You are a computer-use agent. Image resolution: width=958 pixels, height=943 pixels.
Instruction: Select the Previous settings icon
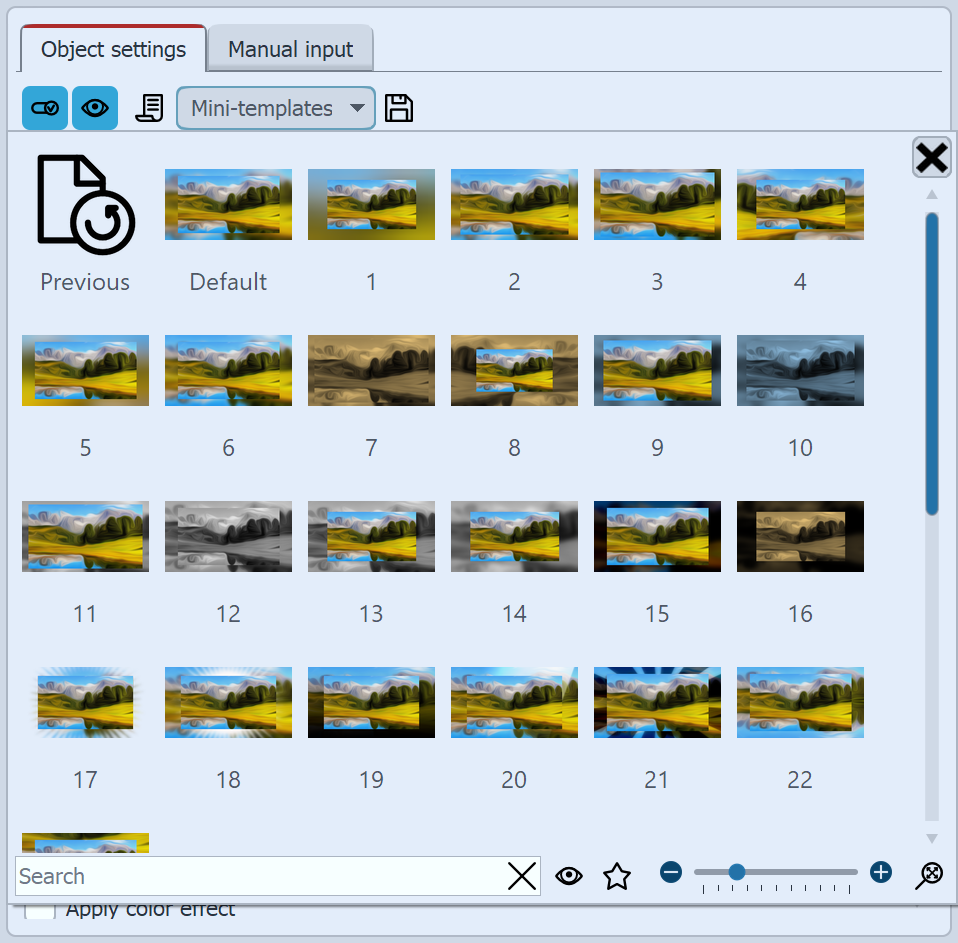pos(85,207)
